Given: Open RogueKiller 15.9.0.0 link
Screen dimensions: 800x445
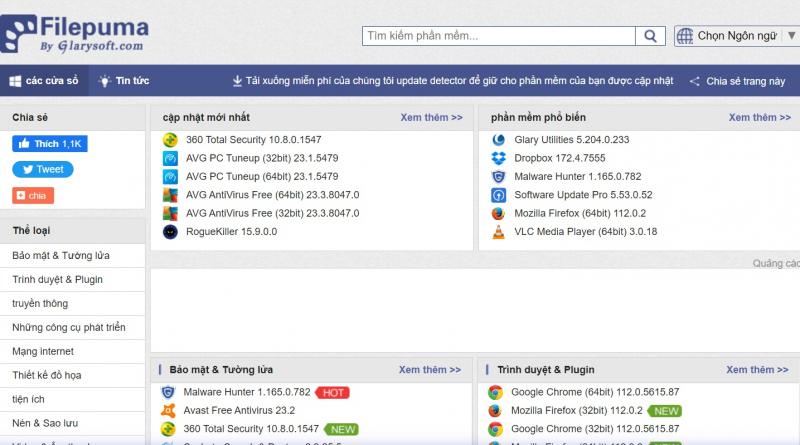Looking at the screenshot, I should pyautogui.click(x=232, y=232).
